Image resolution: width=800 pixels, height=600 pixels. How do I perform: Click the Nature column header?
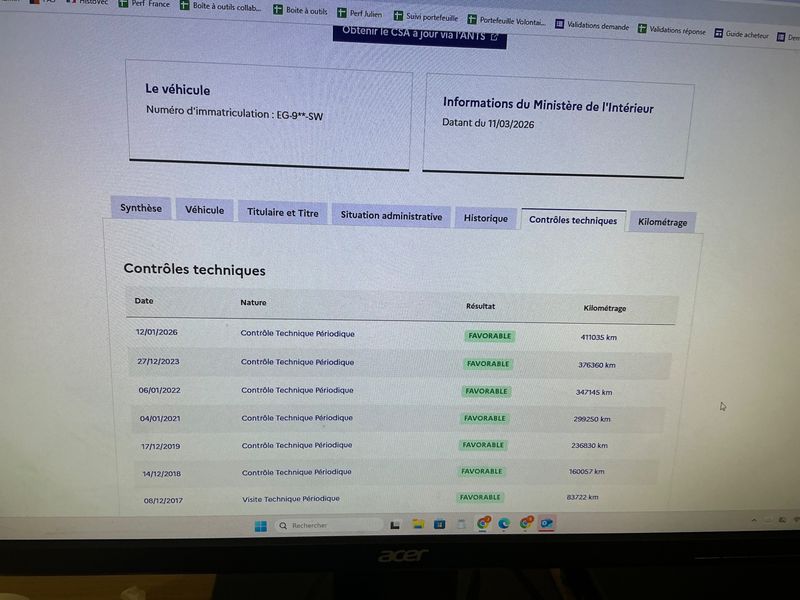[254, 303]
